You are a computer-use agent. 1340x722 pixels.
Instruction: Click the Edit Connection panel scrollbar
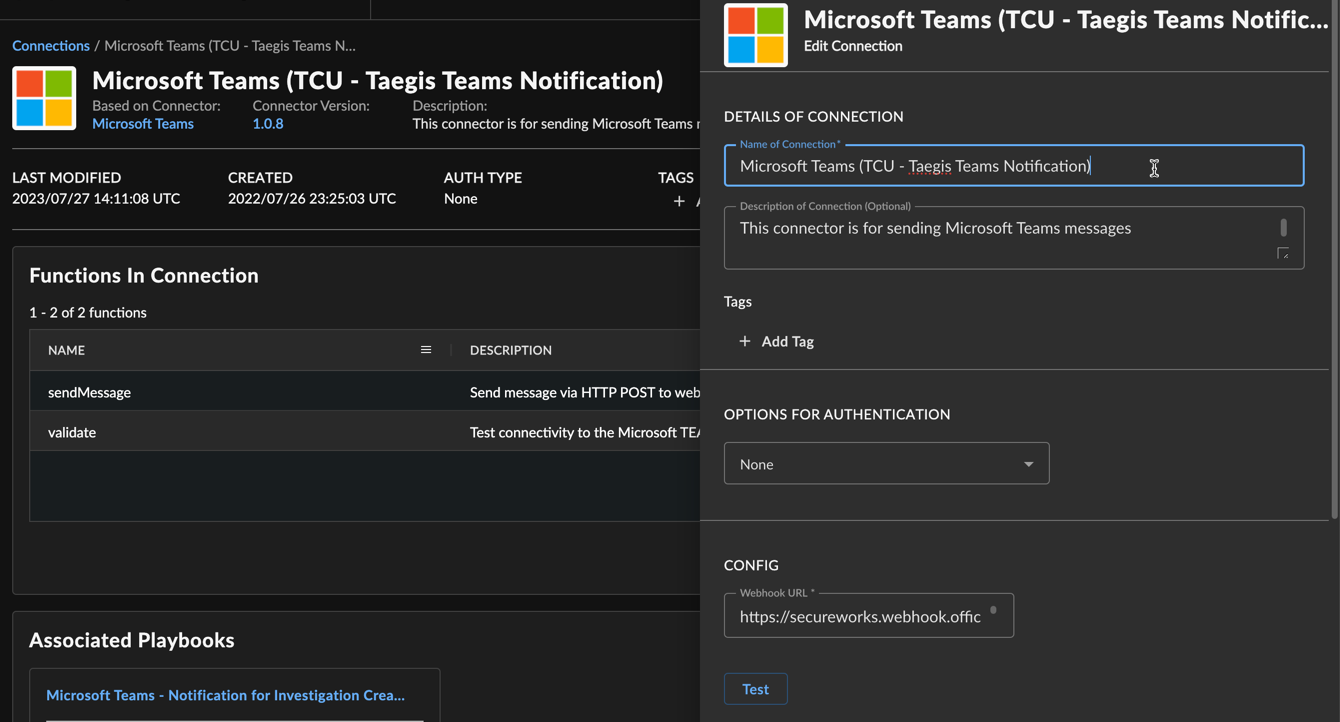(1334, 260)
